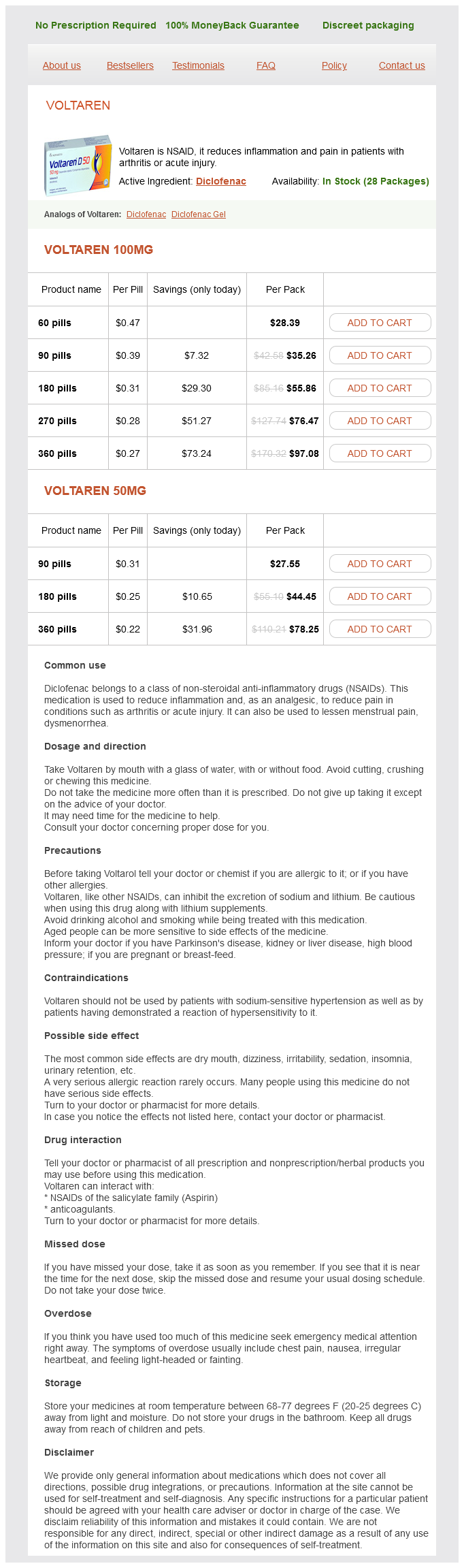
Task: Add 360 pills of Voltaren 50mg to cart
Action: point(380,629)
